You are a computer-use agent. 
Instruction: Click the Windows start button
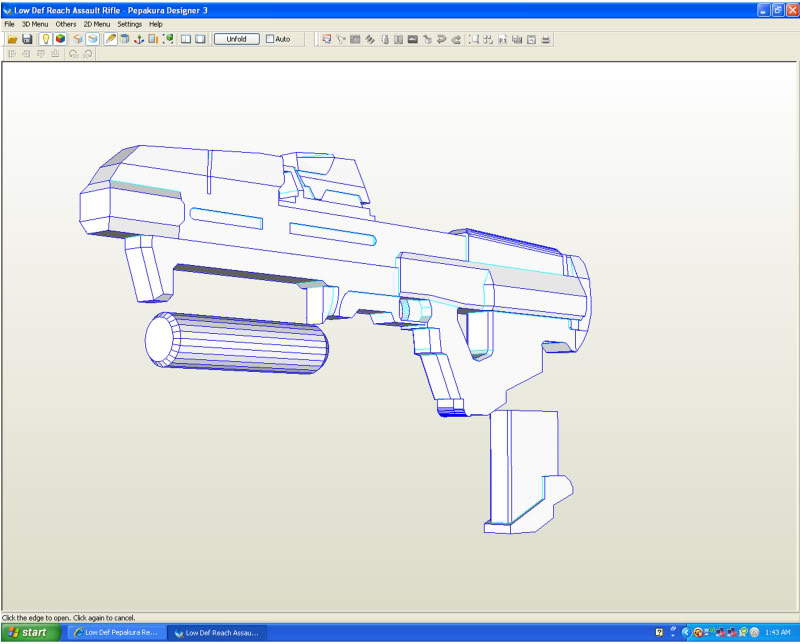coord(30,632)
